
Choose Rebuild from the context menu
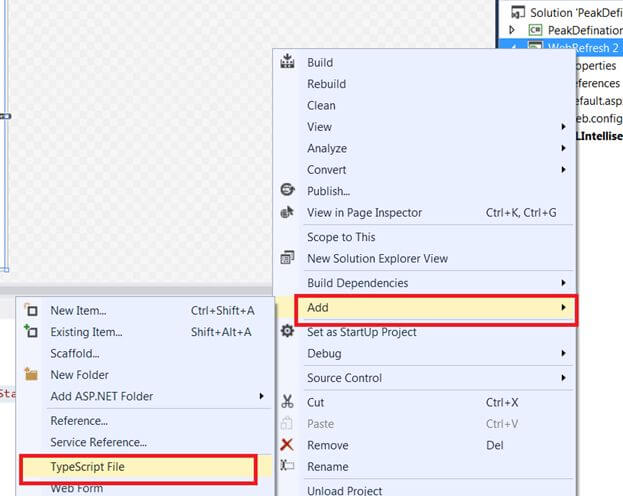coord(425,84)
